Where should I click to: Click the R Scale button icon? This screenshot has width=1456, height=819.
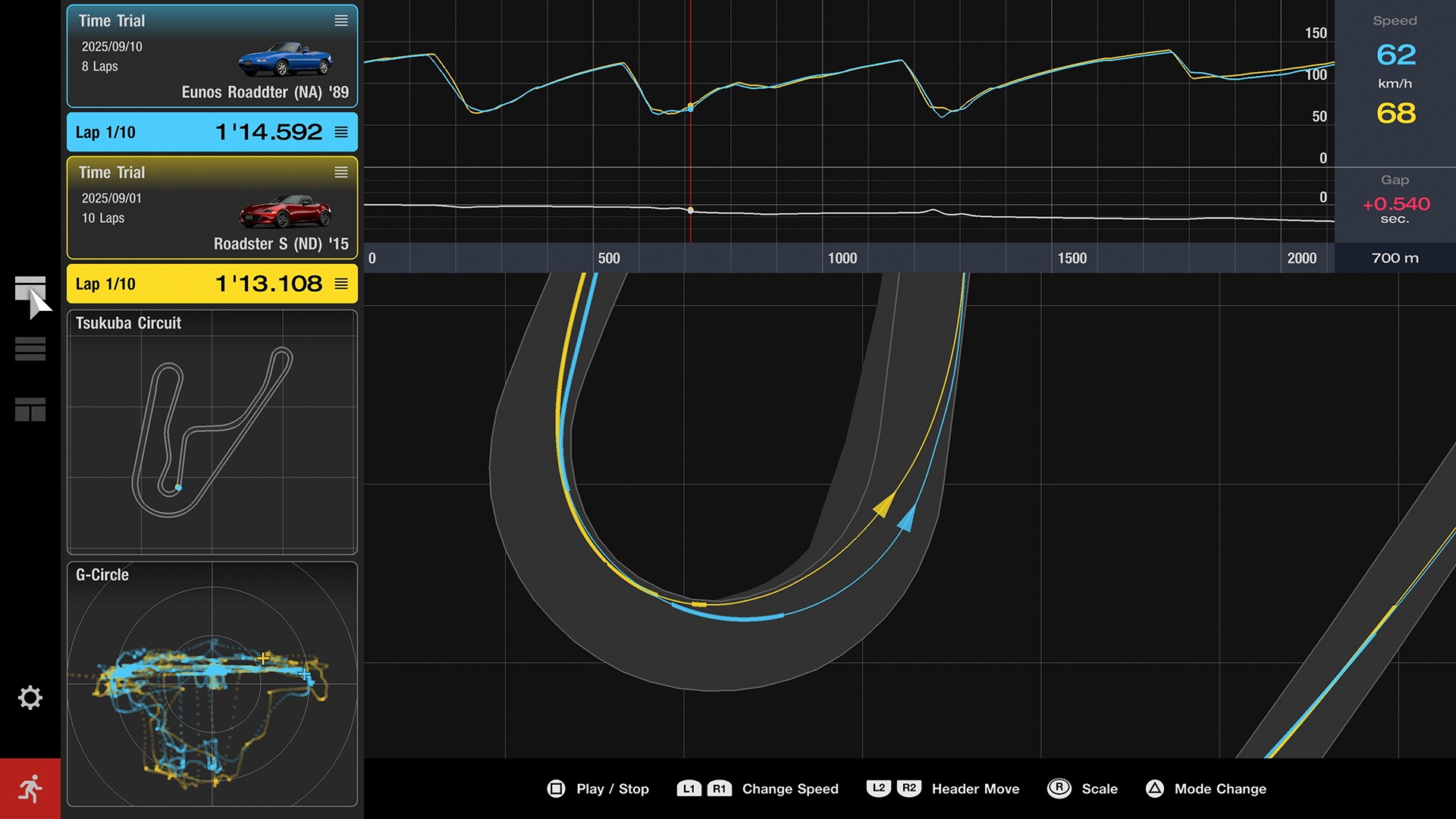pyautogui.click(x=1059, y=789)
